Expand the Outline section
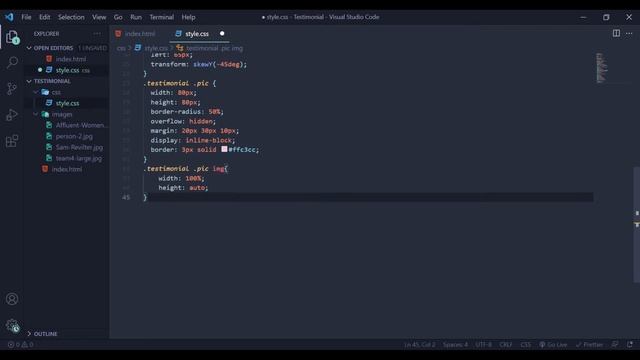Viewport: 640px width, 360px height. pos(29,333)
